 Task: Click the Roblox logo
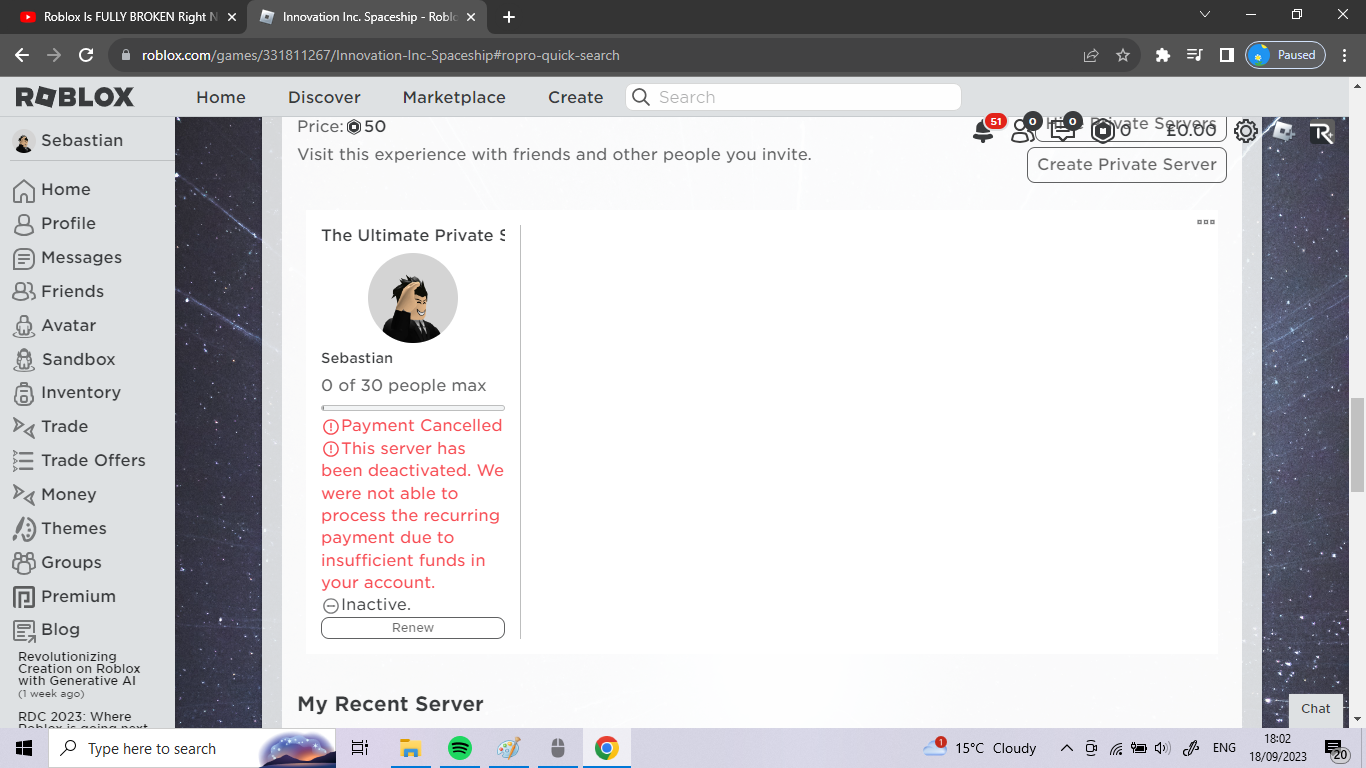tap(75, 97)
